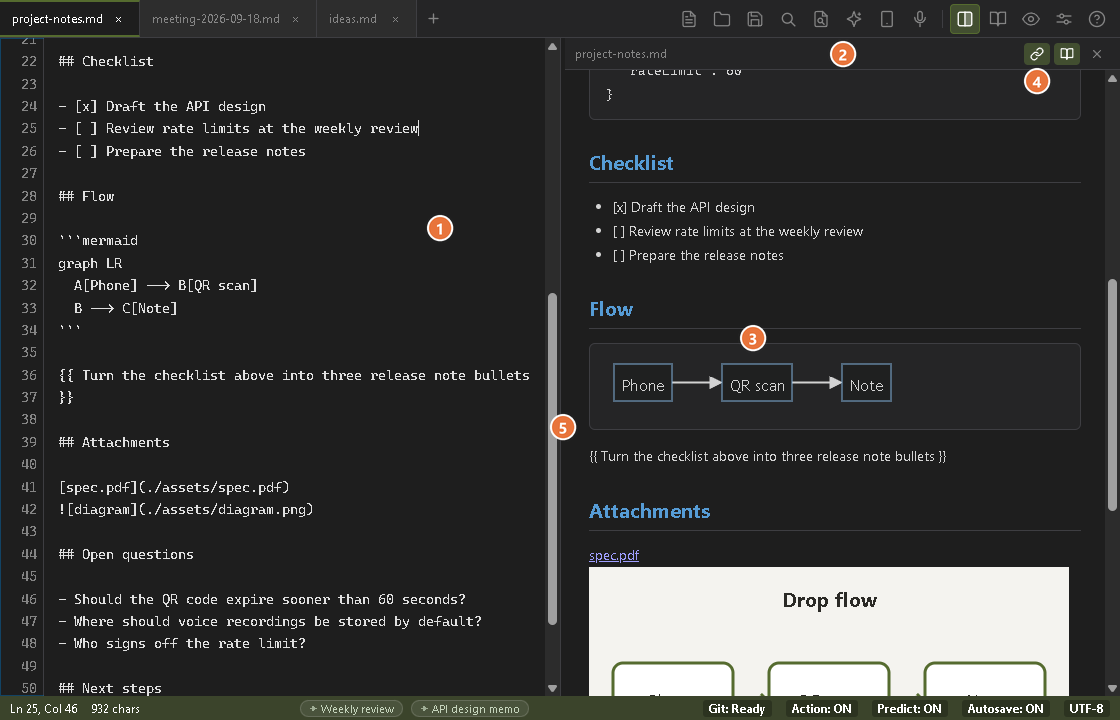Switch to reading mode via top toolbar book icon
The height and width of the screenshot is (720, 1120).
coord(998,19)
